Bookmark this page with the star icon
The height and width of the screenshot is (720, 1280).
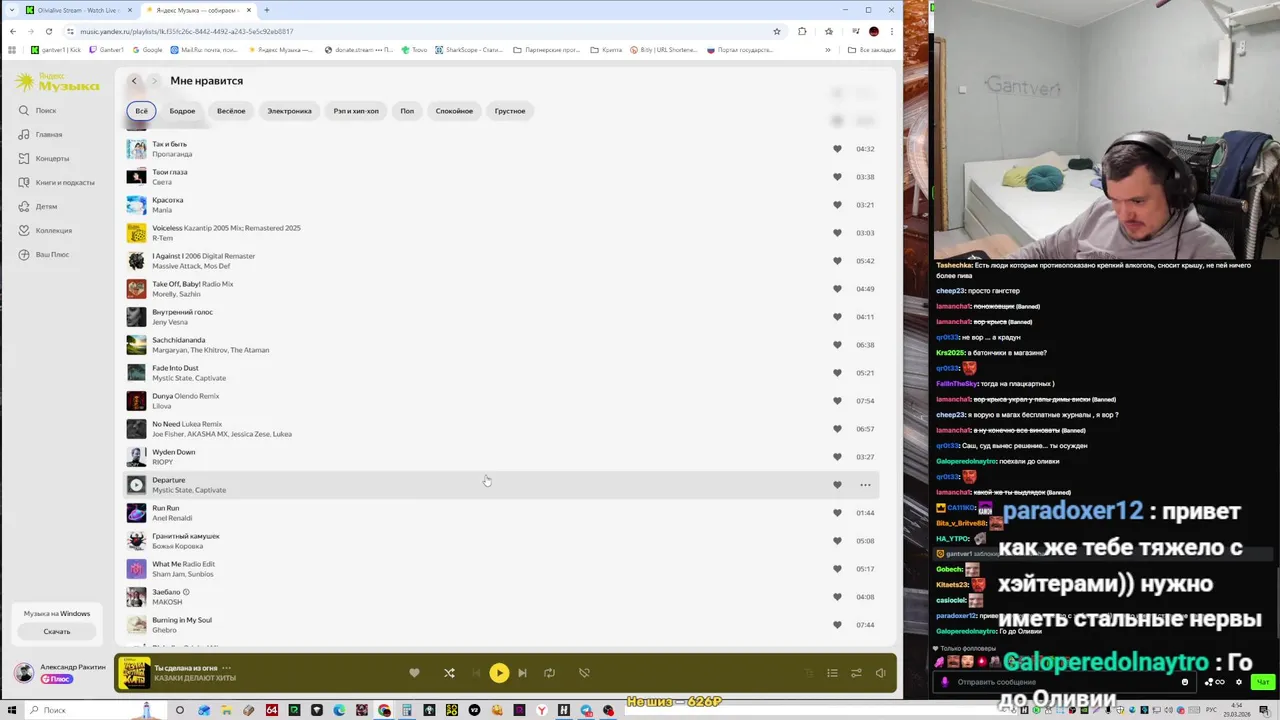click(777, 31)
